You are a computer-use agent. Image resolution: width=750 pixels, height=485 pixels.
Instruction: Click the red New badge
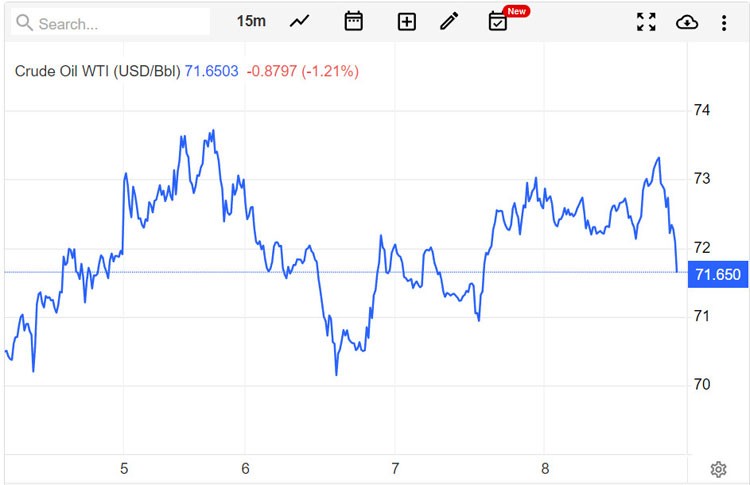pos(516,11)
